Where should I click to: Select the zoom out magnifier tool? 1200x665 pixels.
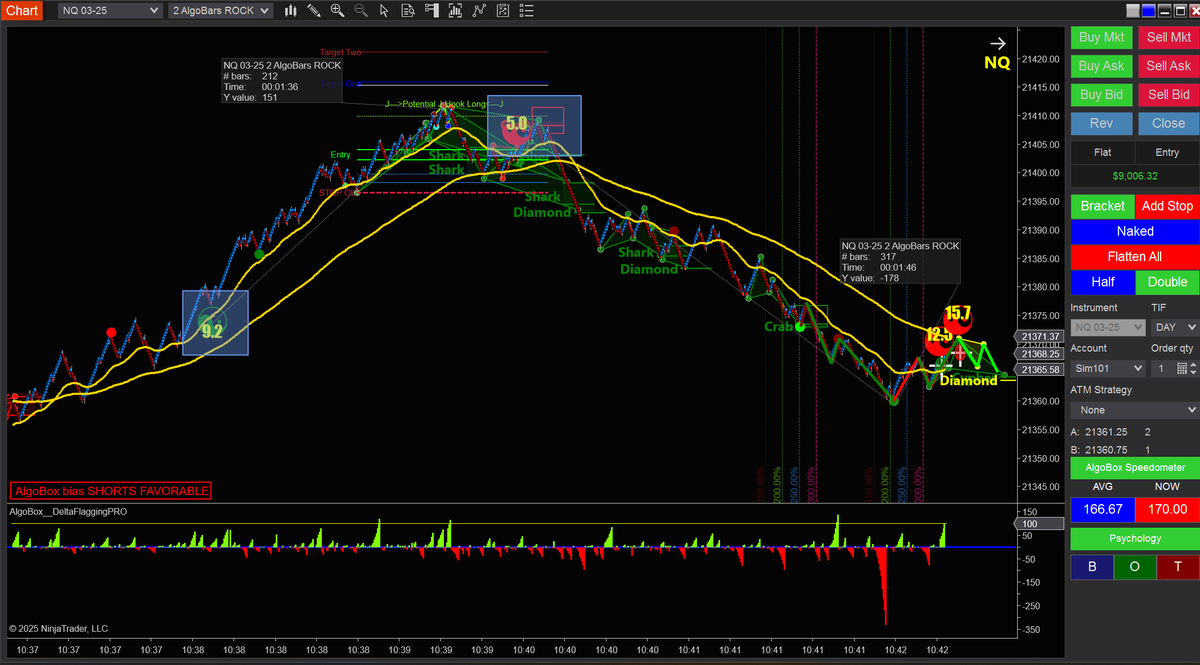coord(360,11)
